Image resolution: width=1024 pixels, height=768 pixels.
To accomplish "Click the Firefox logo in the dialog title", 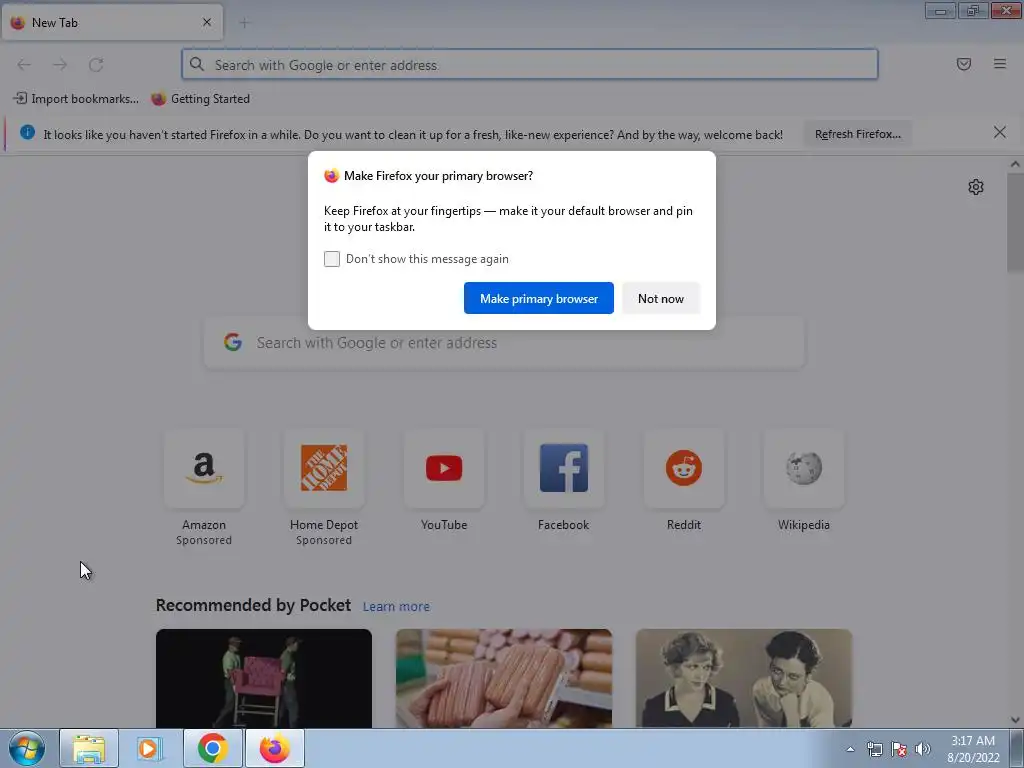I will (x=332, y=176).
